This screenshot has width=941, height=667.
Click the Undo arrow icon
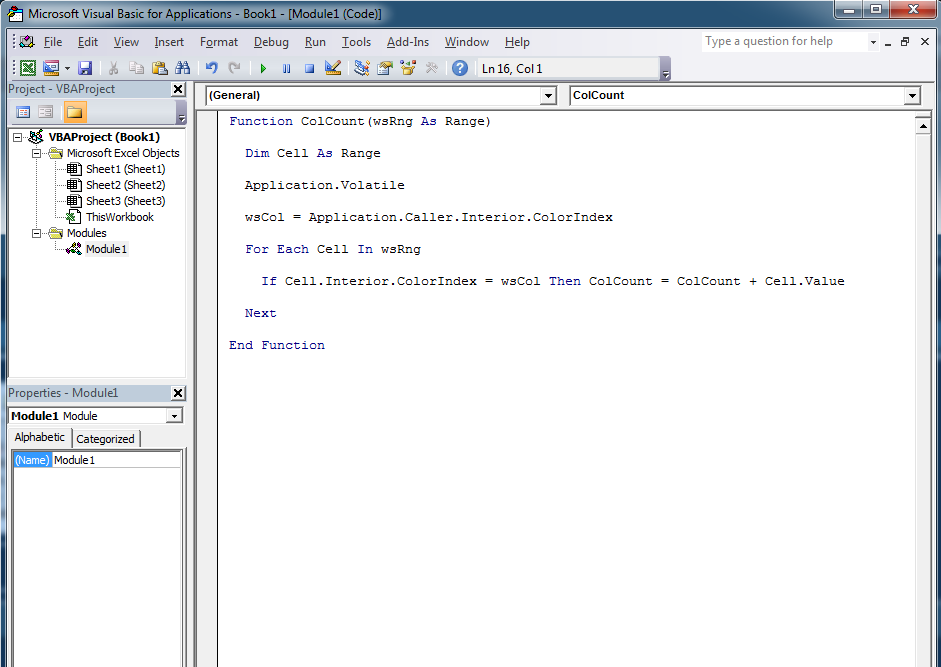point(211,68)
